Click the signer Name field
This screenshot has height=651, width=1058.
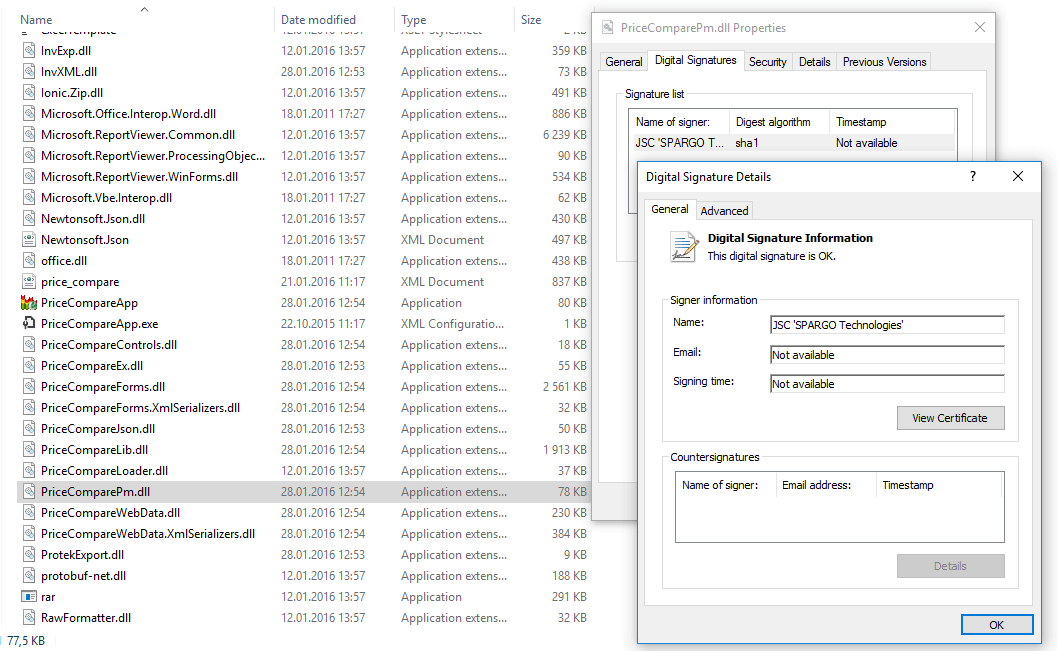tap(887, 324)
